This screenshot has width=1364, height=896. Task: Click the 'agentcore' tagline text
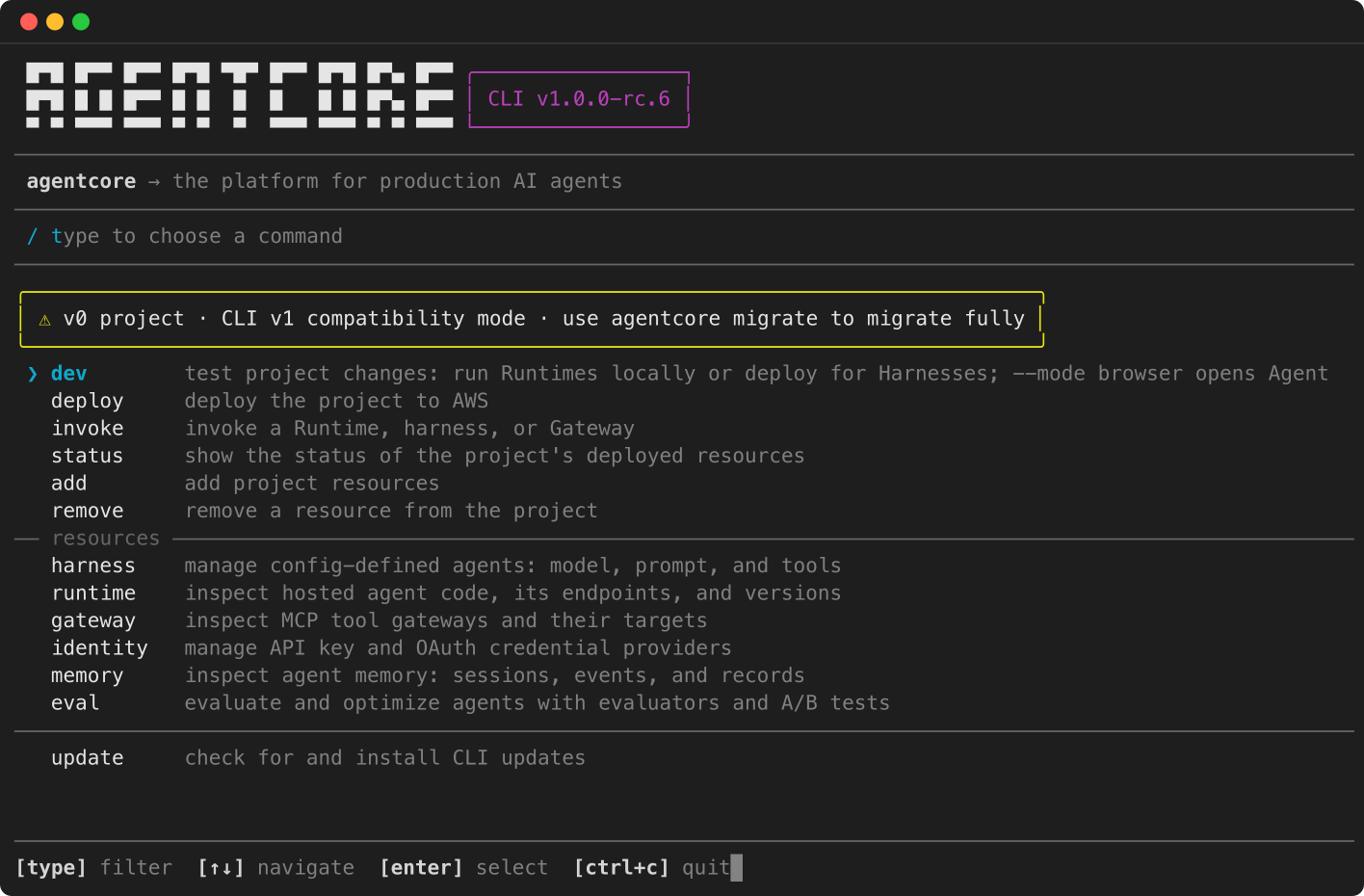pos(82,182)
